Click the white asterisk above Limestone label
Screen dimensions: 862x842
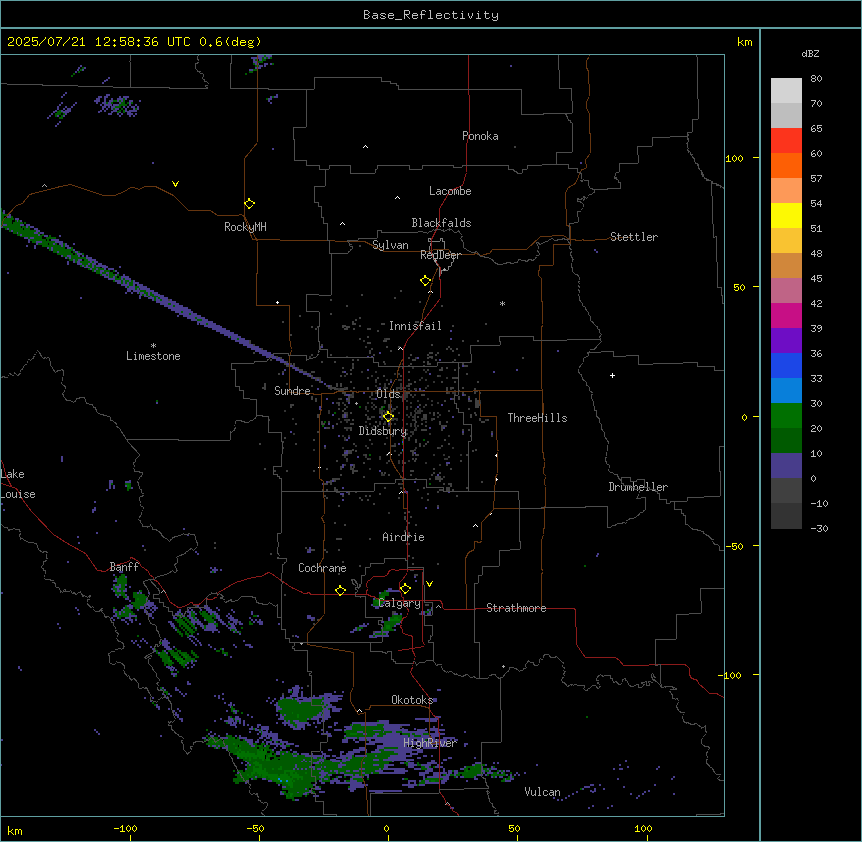pyautogui.click(x=153, y=346)
